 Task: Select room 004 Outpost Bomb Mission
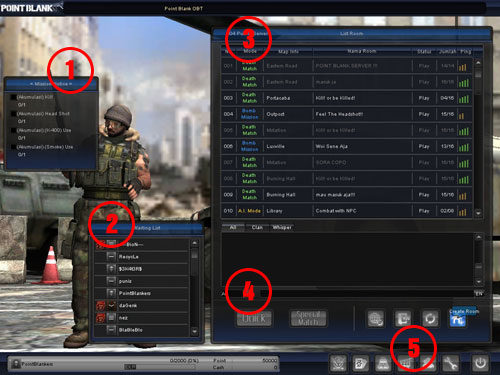(x=347, y=114)
